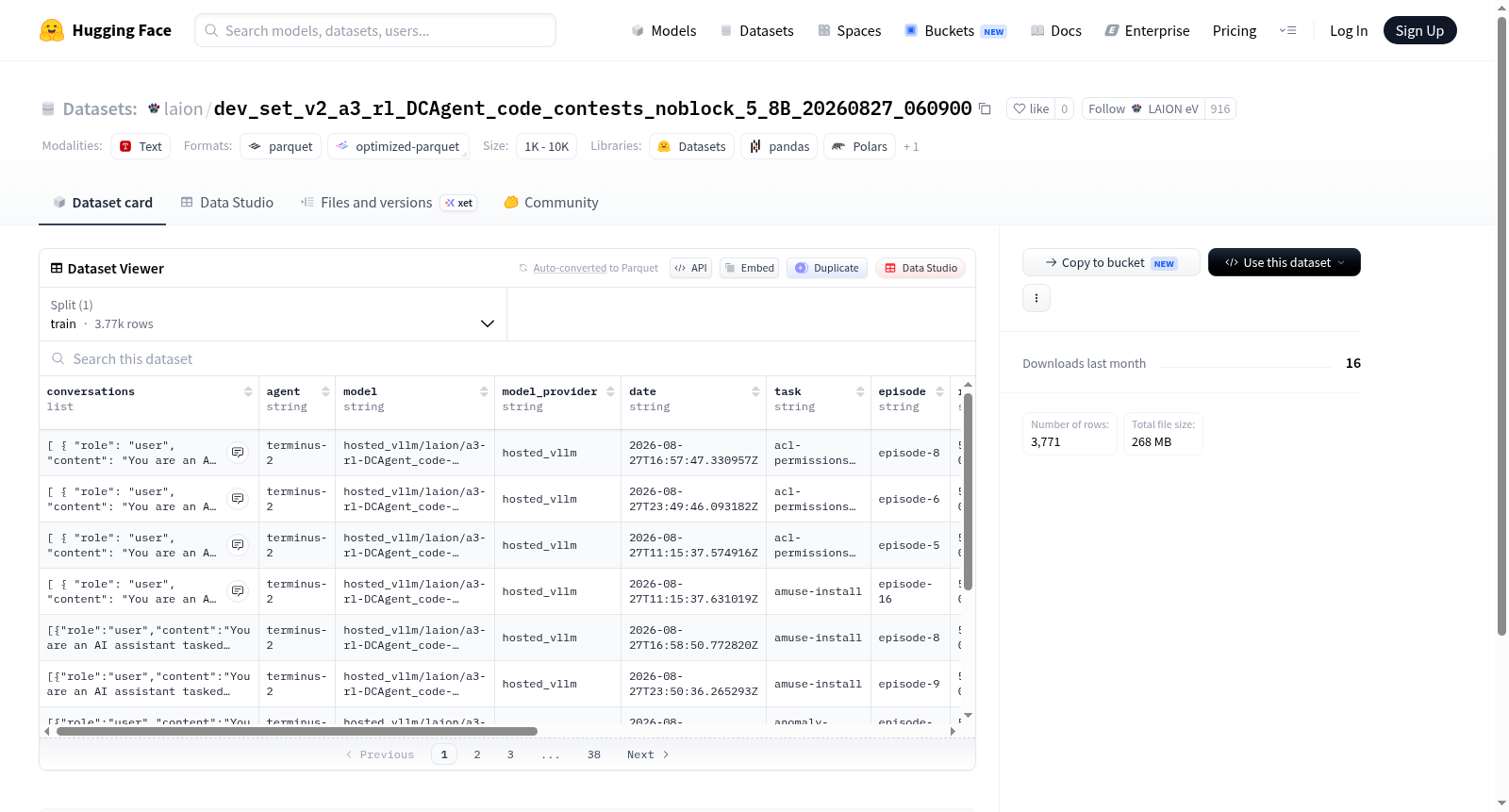The width and height of the screenshot is (1509, 812).
Task: Open the Files and versions tab
Action: tap(389, 203)
